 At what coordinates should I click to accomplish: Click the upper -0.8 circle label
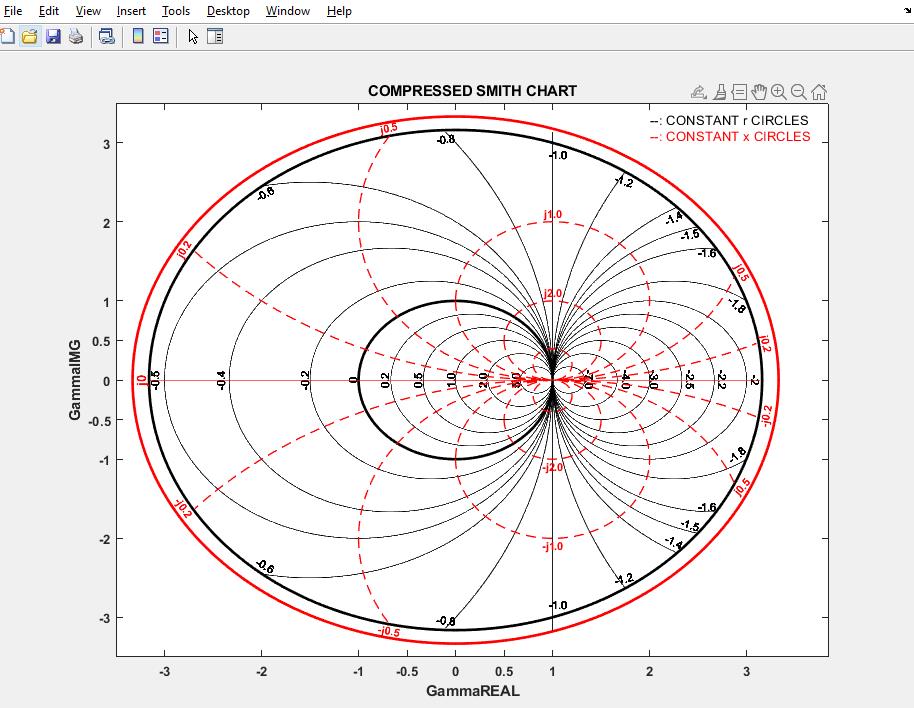(x=446, y=139)
